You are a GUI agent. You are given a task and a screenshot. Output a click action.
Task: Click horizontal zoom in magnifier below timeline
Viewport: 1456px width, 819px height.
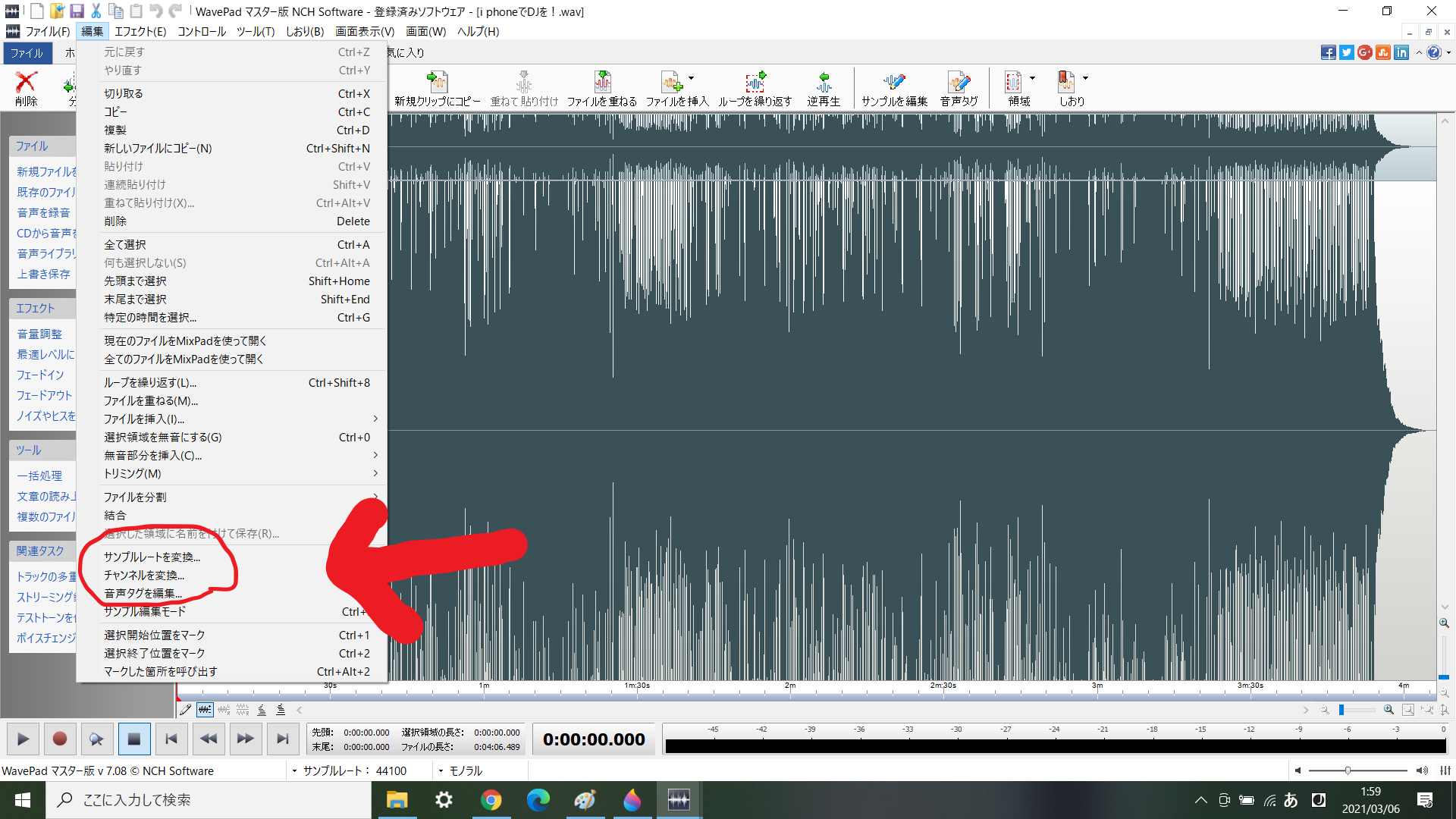(x=1389, y=710)
